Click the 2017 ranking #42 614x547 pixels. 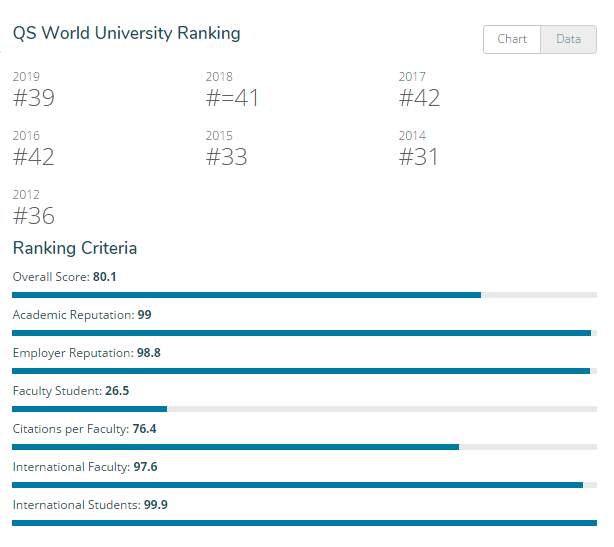tap(419, 98)
